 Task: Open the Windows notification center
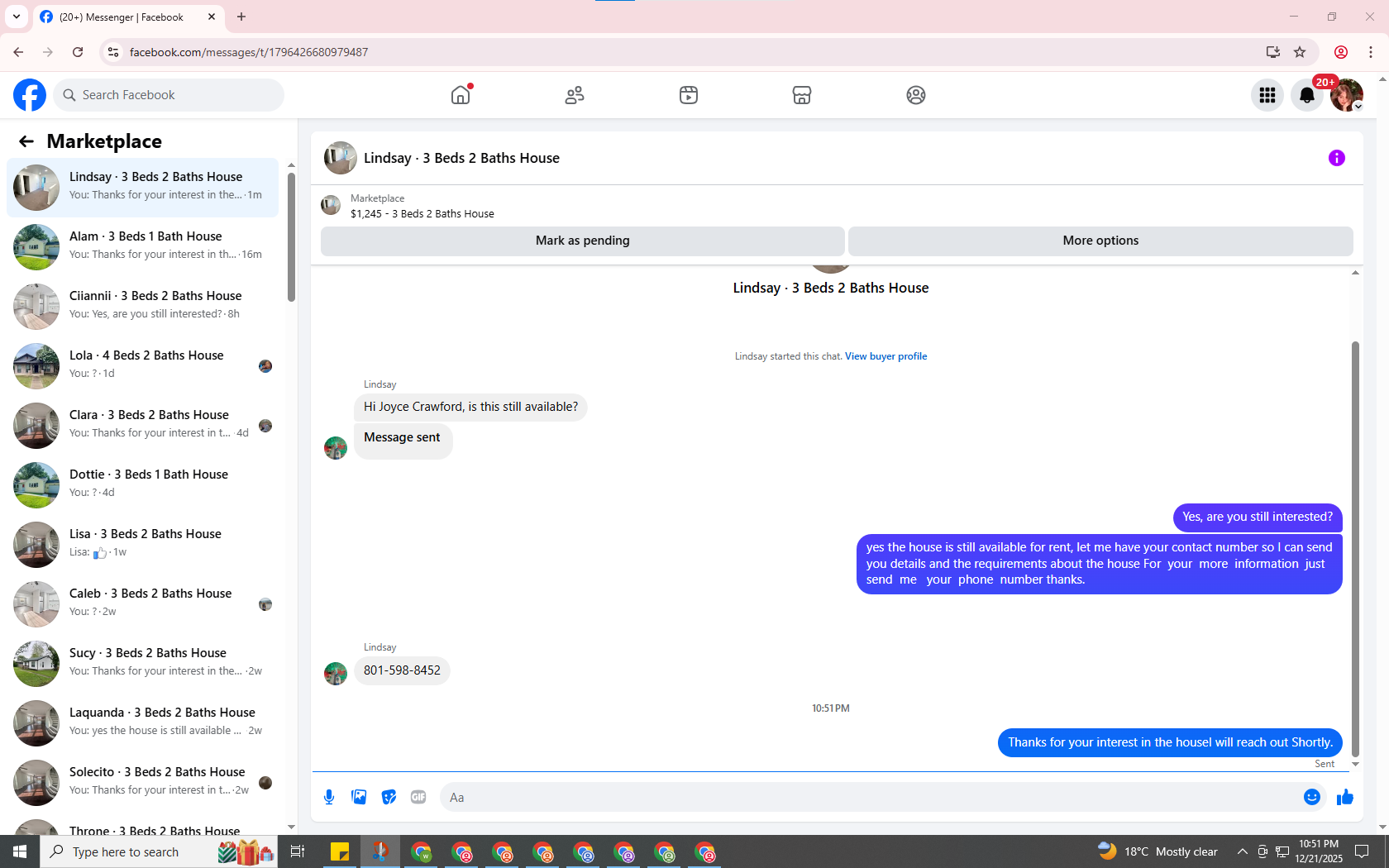(x=1362, y=851)
